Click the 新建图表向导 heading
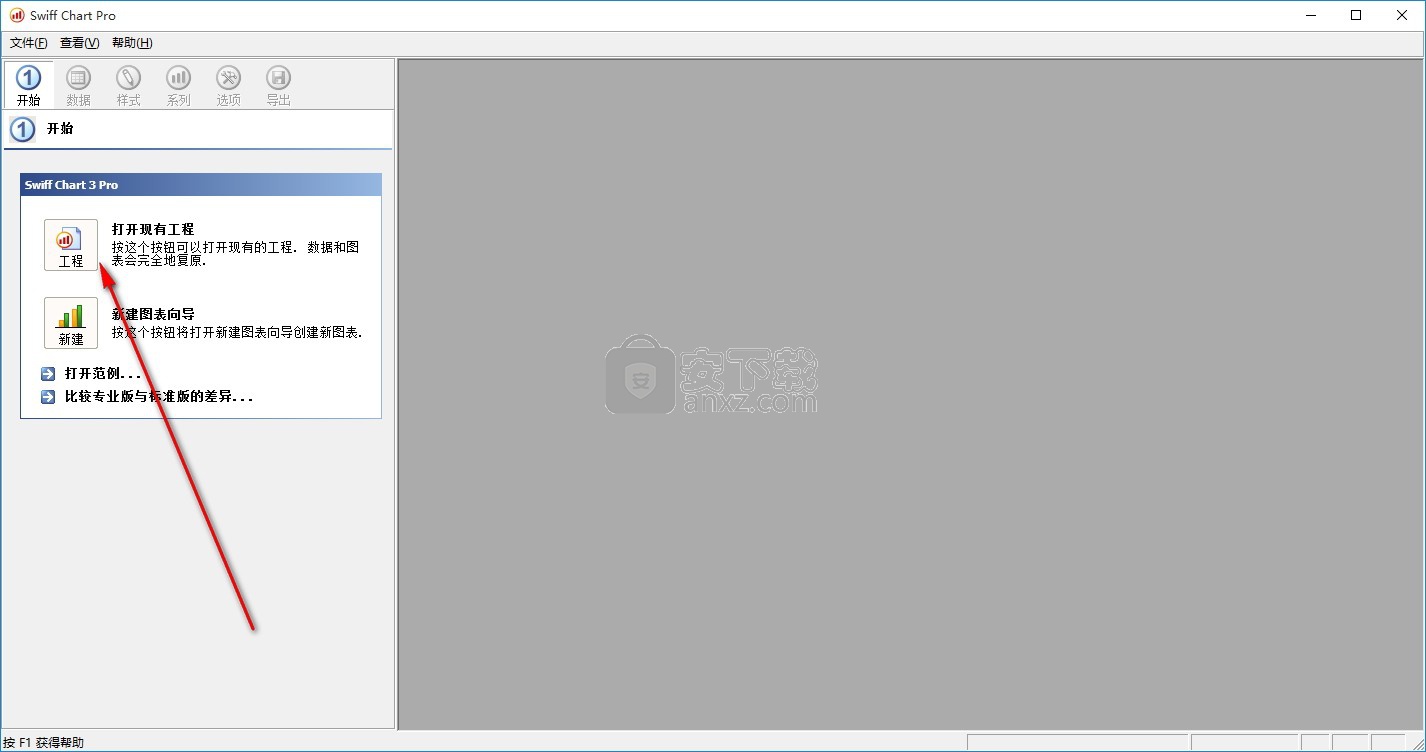 coord(153,314)
